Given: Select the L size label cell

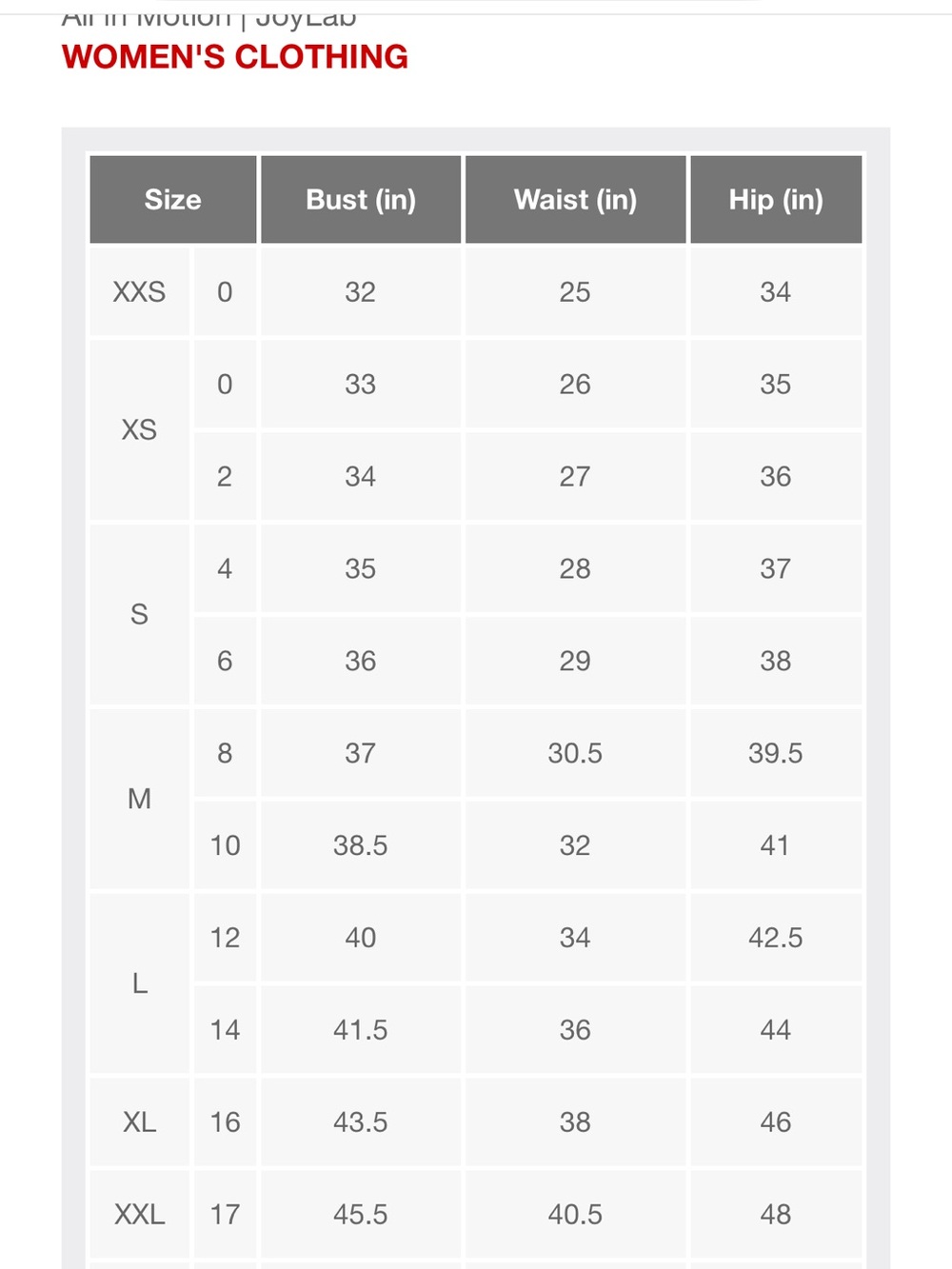Looking at the screenshot, I should click(139, 983).
